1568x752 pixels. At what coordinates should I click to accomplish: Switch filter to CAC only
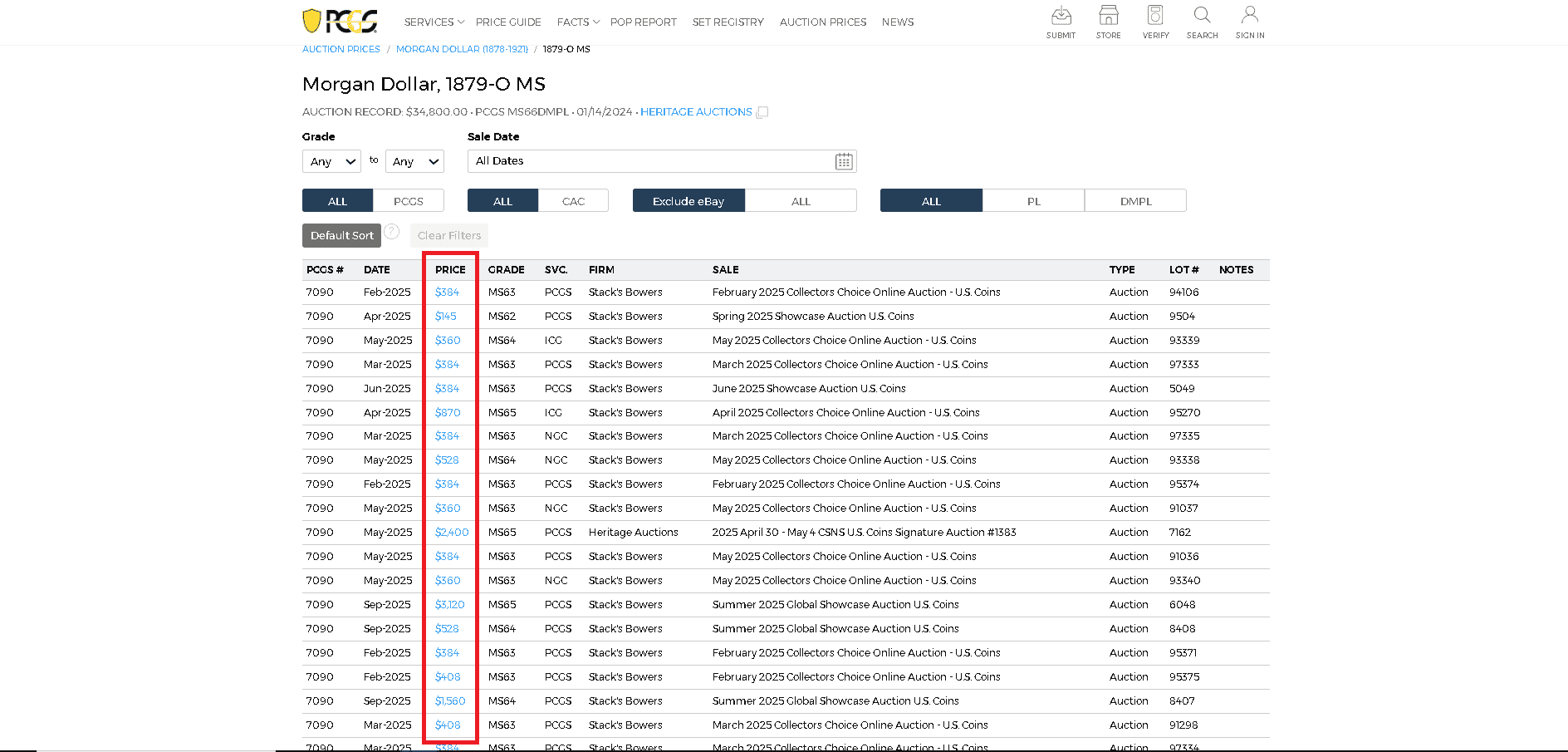tap(573, 201)
